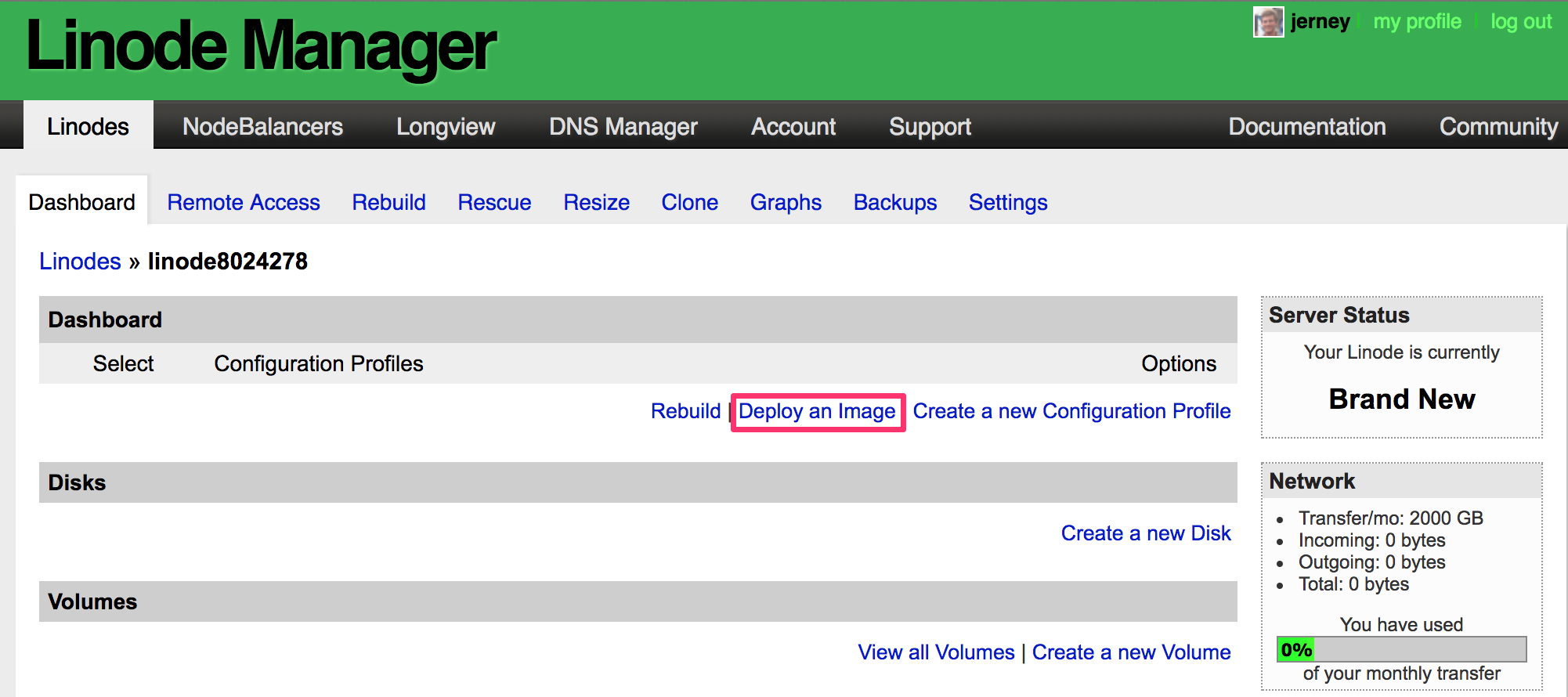
Task: Open the Rebuild sub-tab
Action: 388,202
